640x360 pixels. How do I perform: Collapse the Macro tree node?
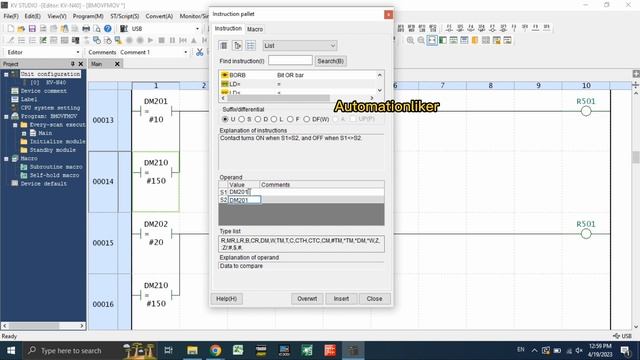click(x=6, y=158)
